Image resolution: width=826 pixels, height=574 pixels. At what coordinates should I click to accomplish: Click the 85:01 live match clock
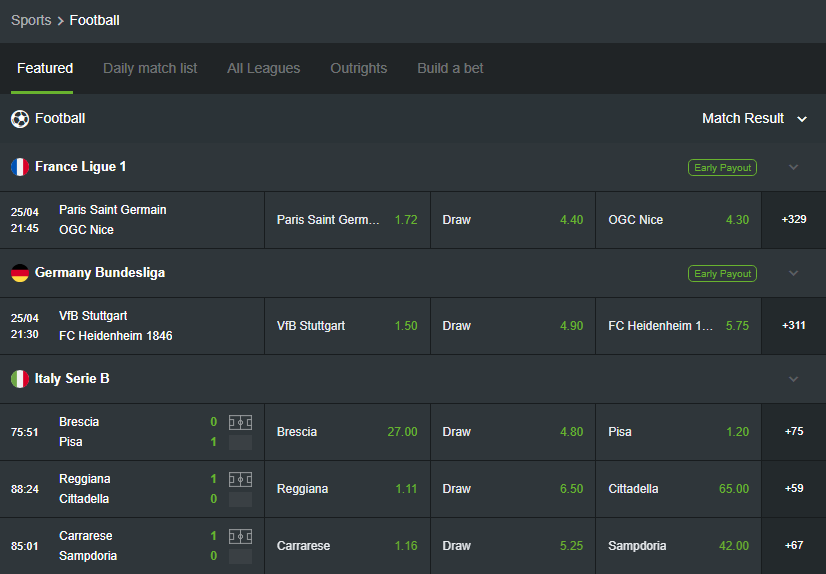[25, 546]
